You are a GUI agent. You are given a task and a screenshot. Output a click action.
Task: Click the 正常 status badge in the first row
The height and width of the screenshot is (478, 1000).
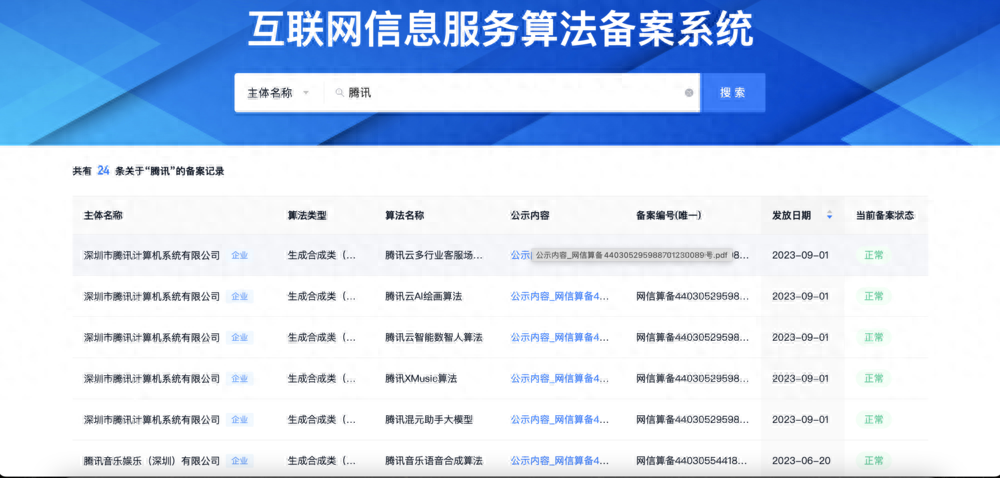pos(874,256)
